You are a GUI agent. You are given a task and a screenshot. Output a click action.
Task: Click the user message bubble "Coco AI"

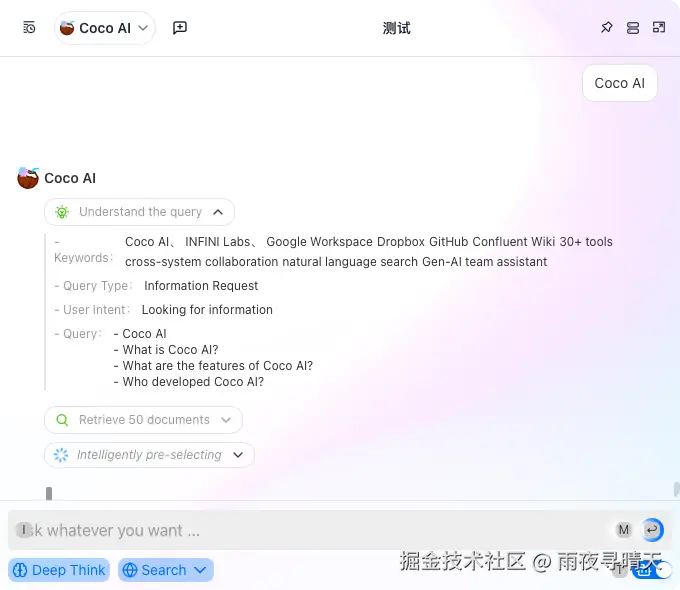pyautogui.click(x=619, y=83)
